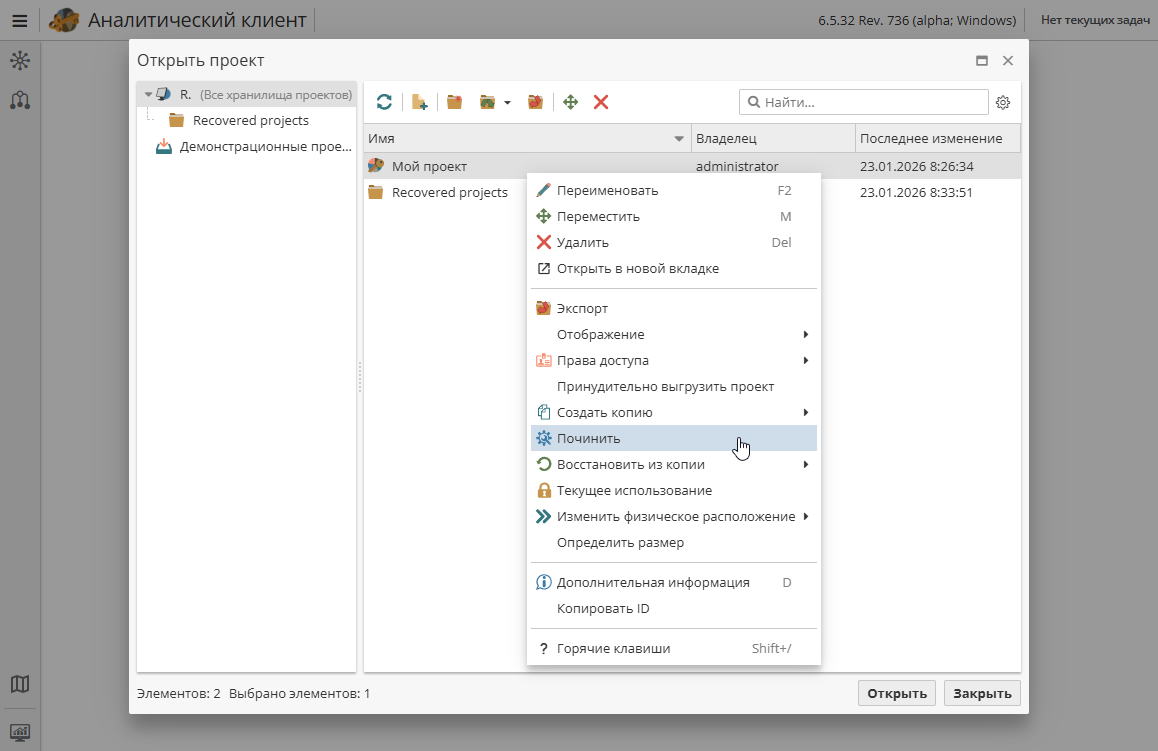Click the map icon at sidebar bottom

pos(20,684)
